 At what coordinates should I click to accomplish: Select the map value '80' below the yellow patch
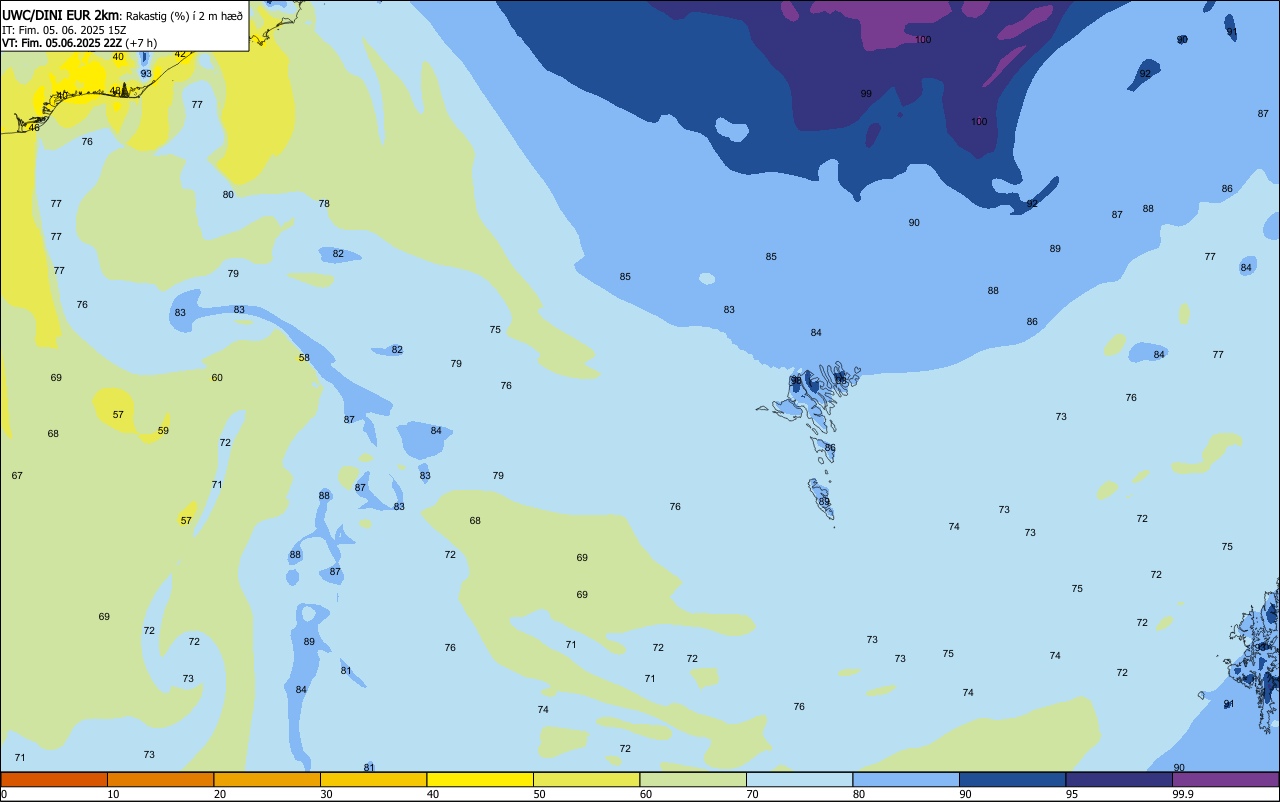pos(228,195)
